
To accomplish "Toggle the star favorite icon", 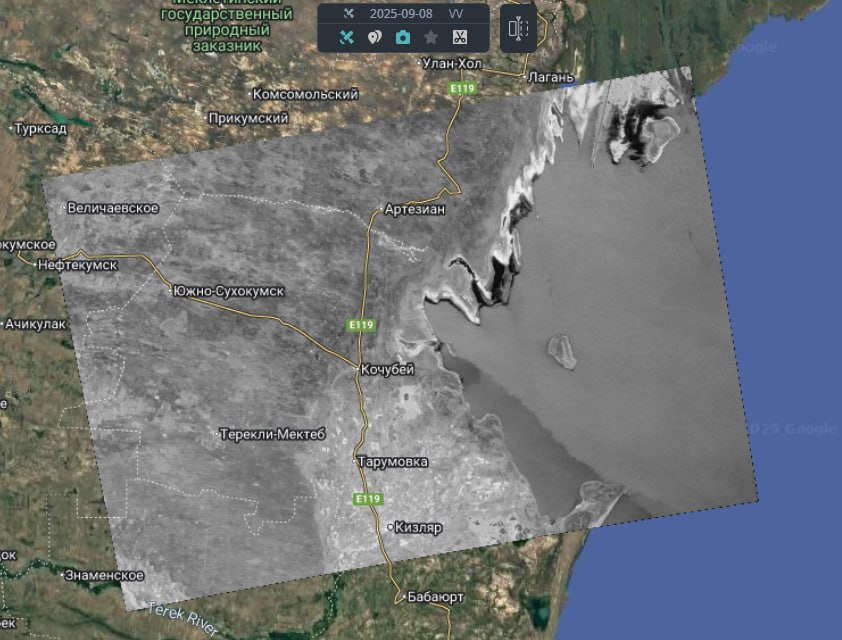I will 431,38.
